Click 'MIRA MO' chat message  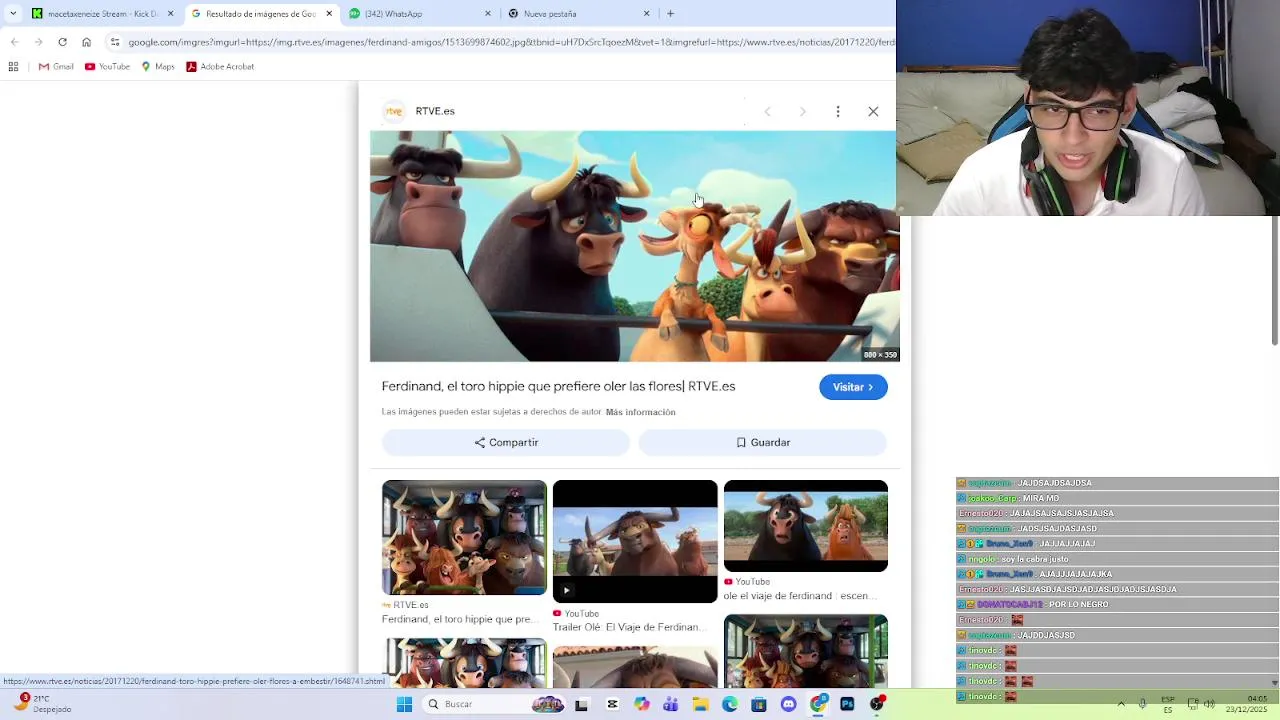point(1040,498)
